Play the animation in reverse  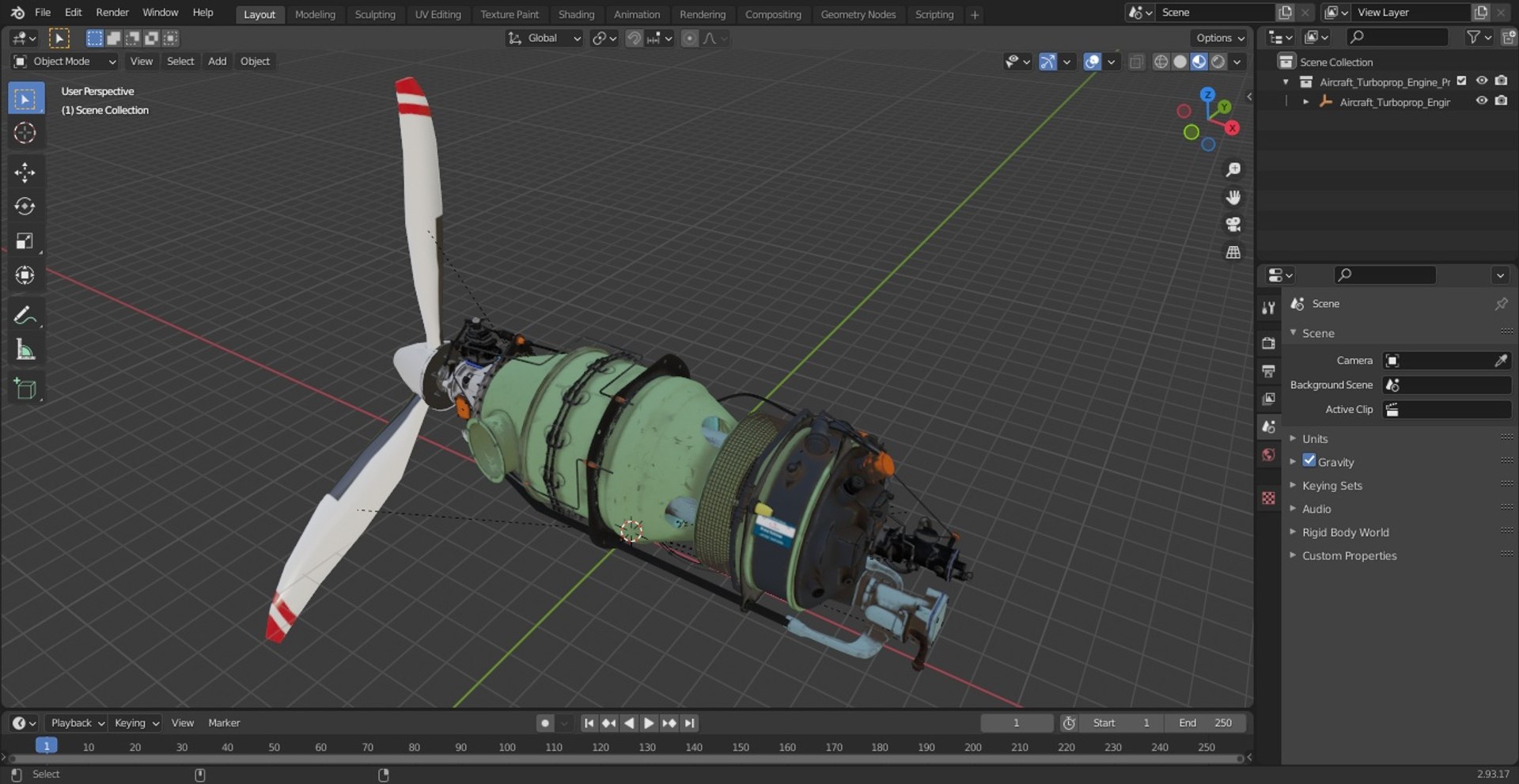629,723
